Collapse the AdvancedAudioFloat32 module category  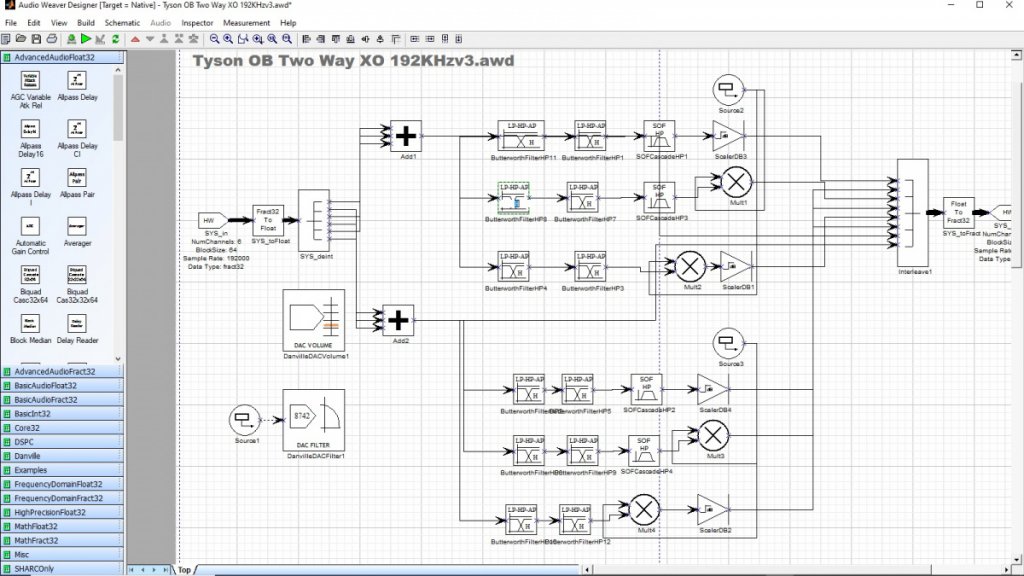tap(62, 57)
